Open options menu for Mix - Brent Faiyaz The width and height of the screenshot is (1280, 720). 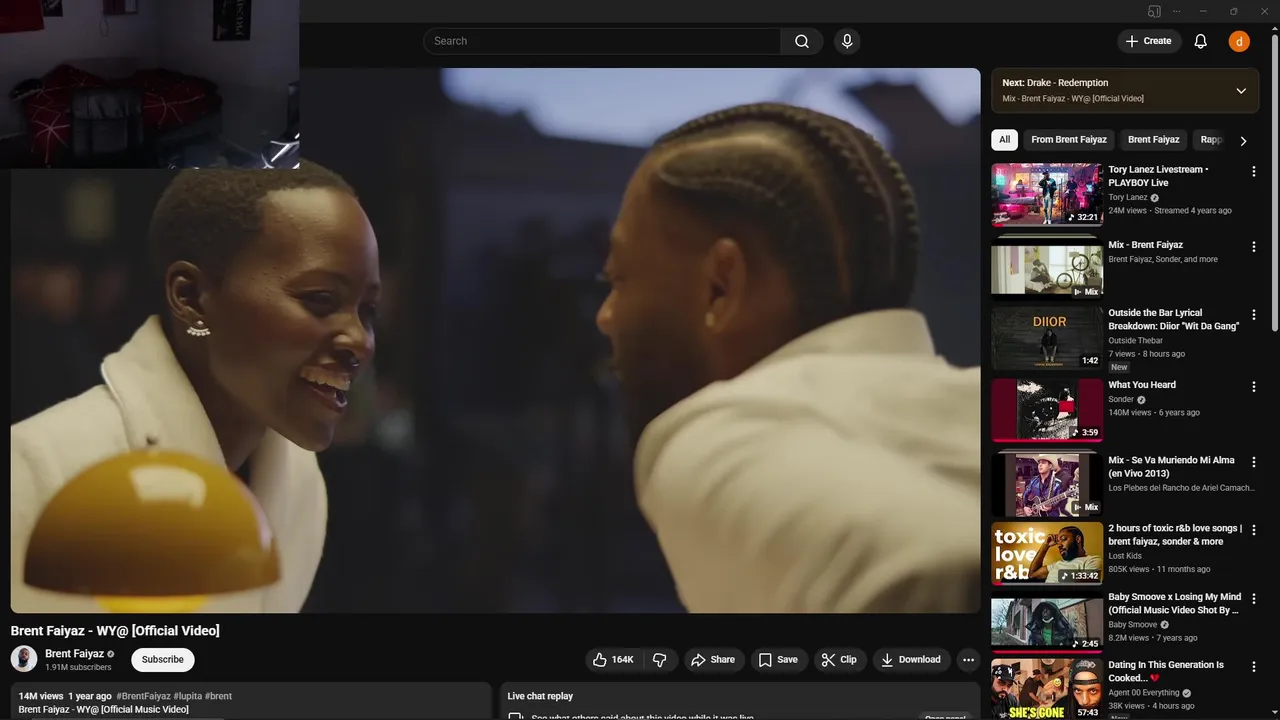pos(1254,246)
